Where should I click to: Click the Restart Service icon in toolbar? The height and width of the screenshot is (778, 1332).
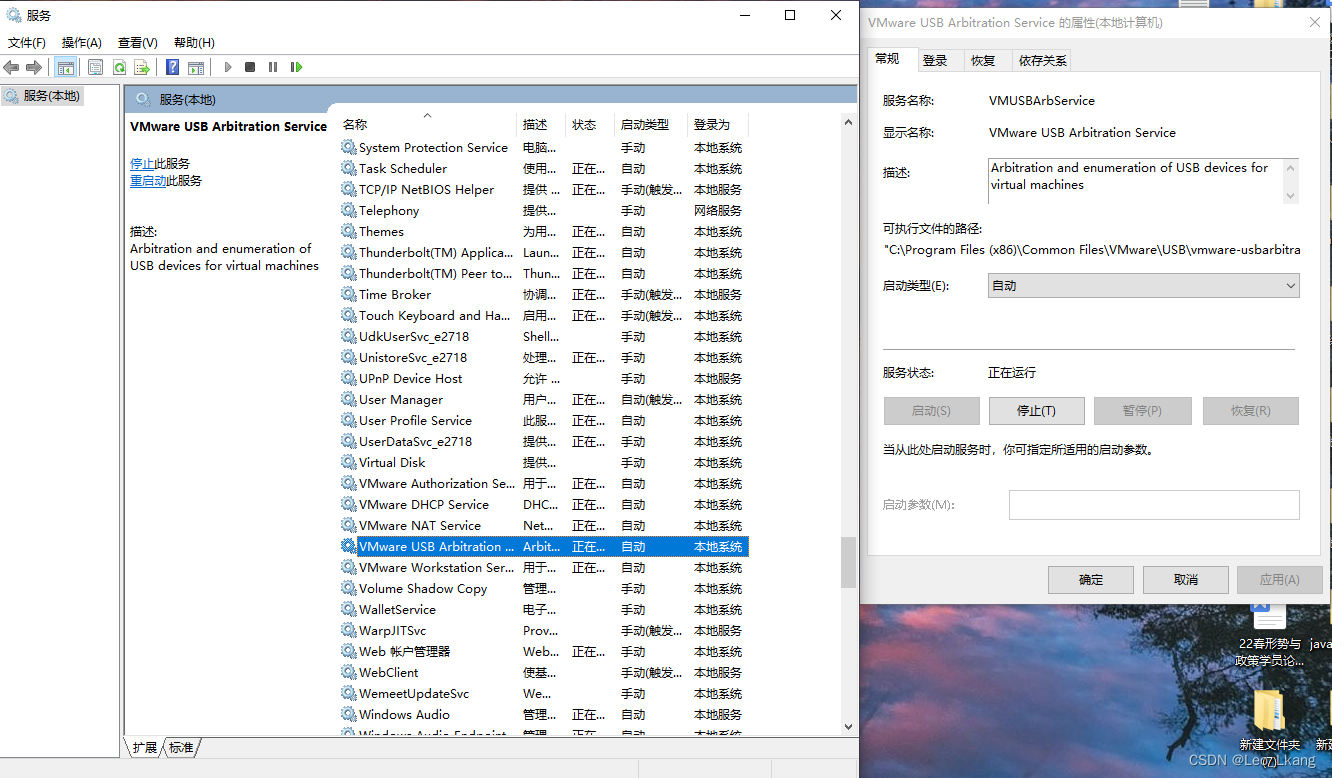click(x=296, y=67)
